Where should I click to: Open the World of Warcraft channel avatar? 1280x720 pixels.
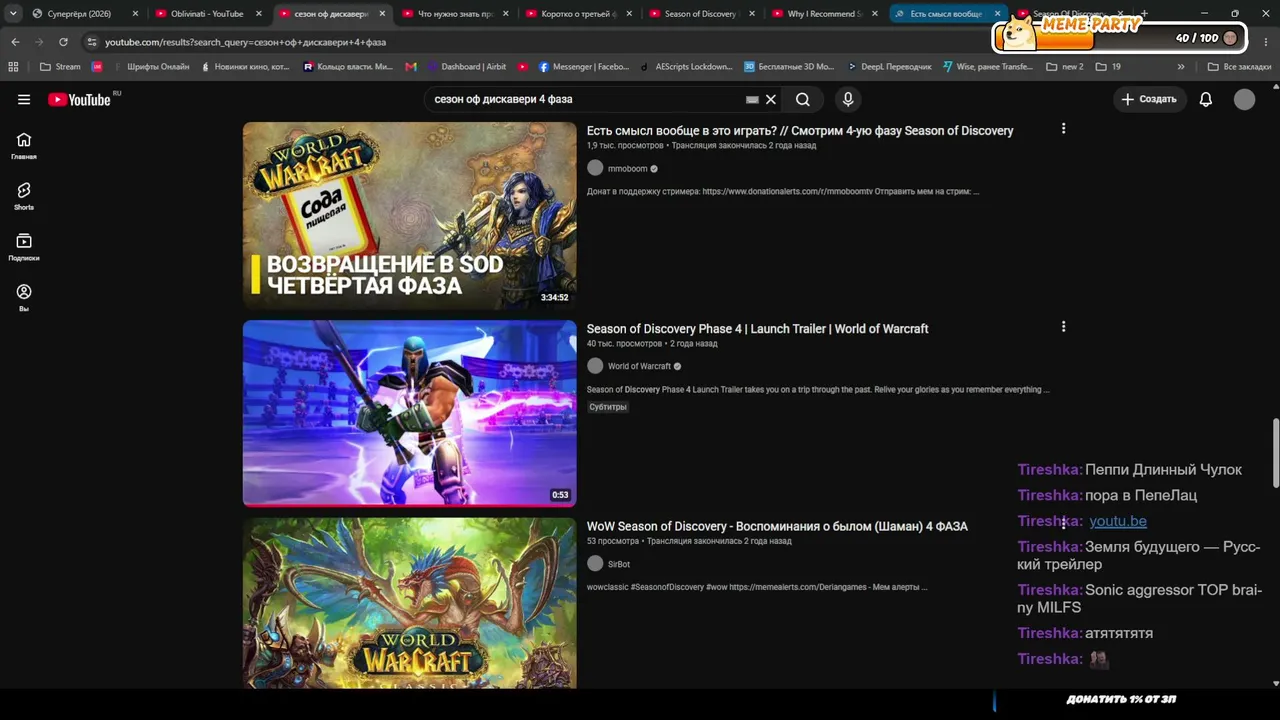click(x=595, y=366)
